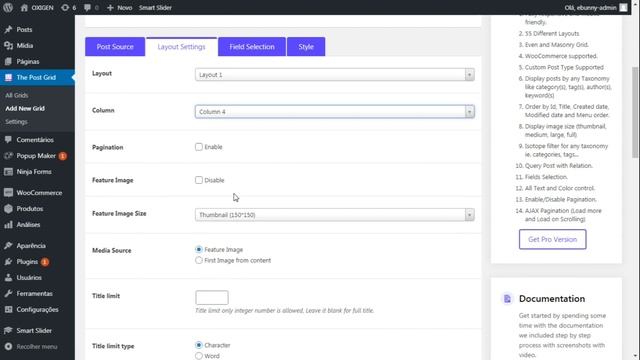
Task: Click The Post Grid icon in sidebar
Action: tap(8, 77)
